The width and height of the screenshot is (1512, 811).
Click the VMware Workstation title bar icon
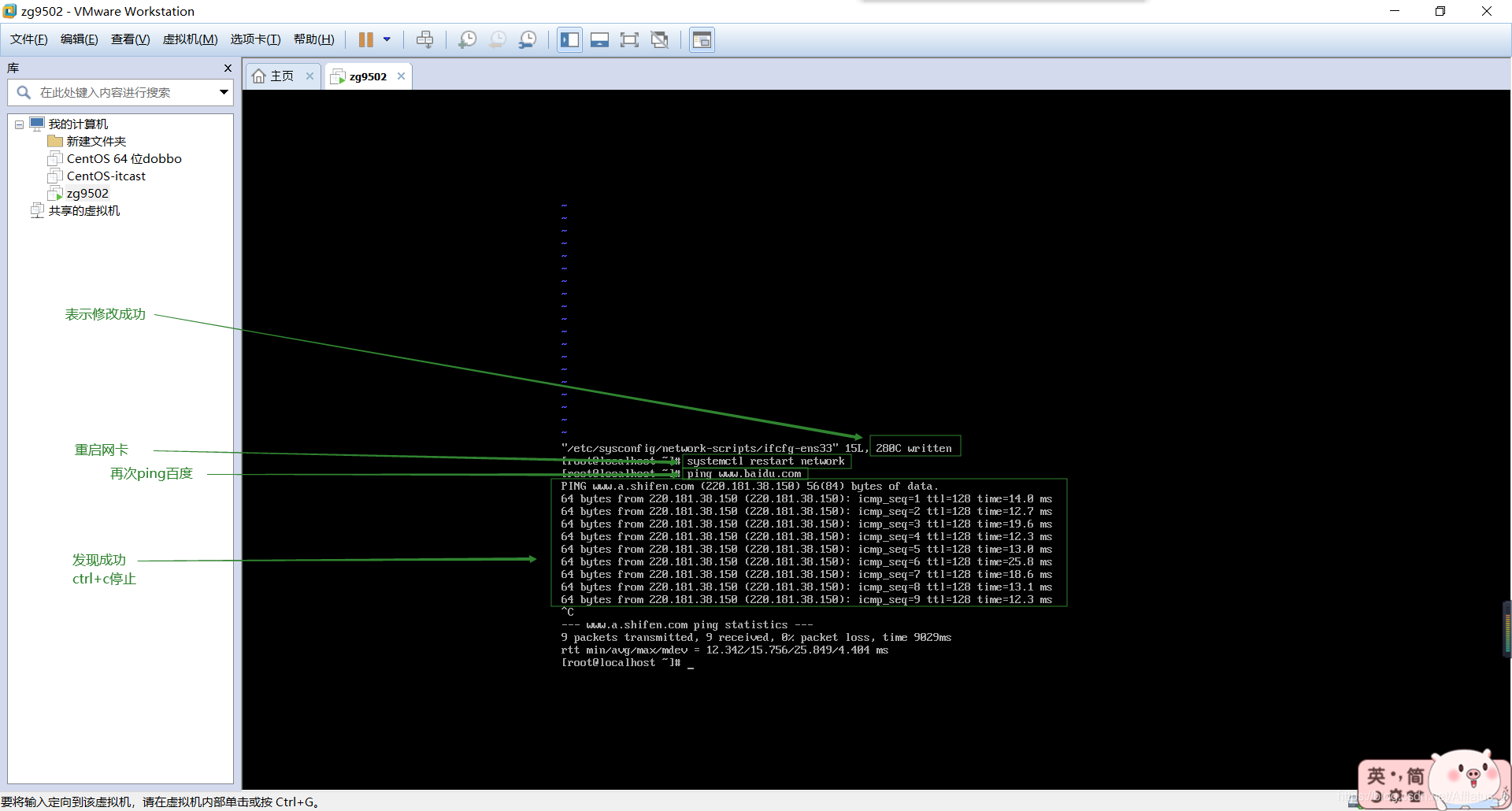tap(9, 11)
